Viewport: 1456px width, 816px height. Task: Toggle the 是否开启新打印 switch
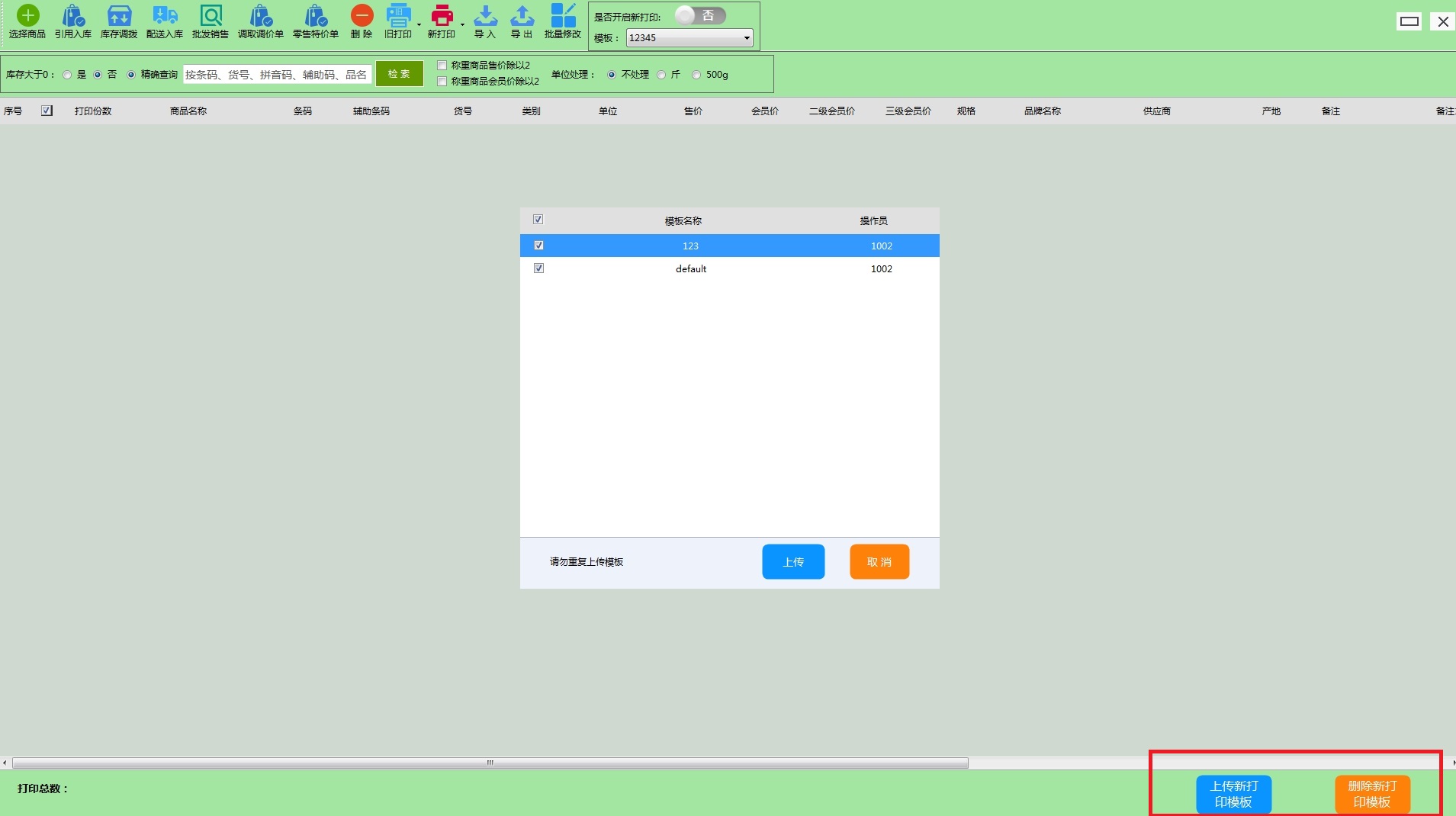click(700, 16)
